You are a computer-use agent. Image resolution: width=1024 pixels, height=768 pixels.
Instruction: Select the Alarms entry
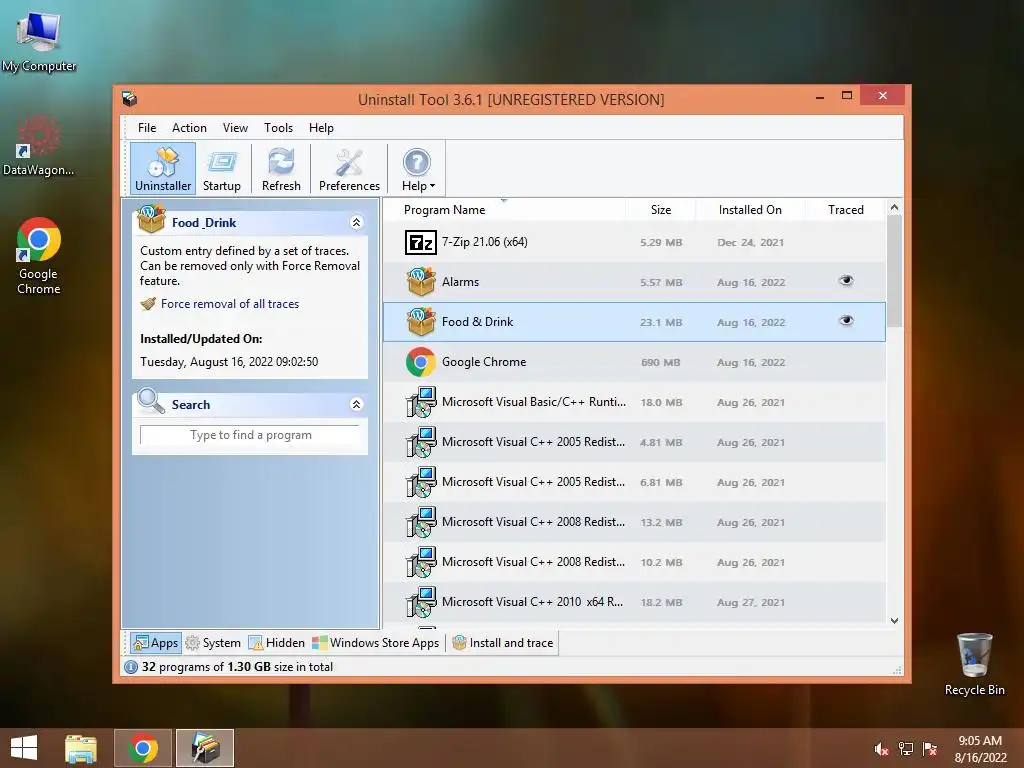(634, 282)
